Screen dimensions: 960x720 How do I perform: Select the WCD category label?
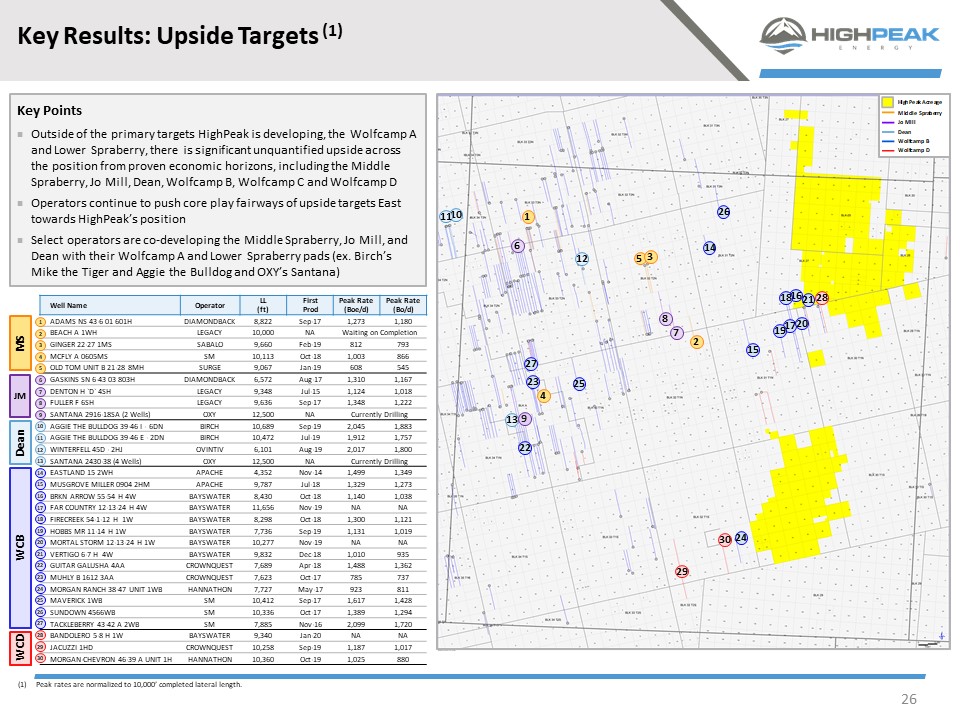click(20, 648)
